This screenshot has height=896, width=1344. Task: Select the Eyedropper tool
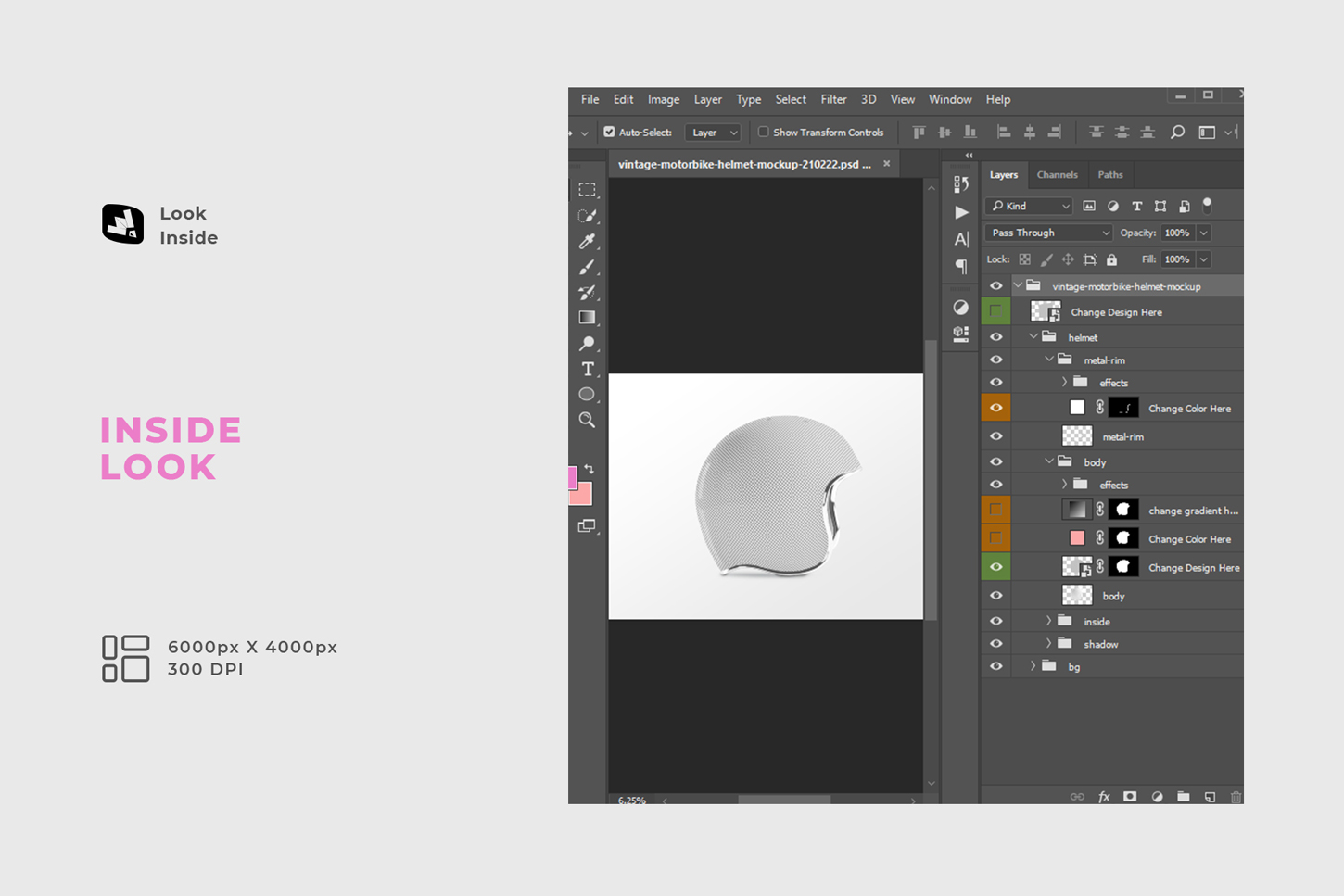(x=587, y=241)
